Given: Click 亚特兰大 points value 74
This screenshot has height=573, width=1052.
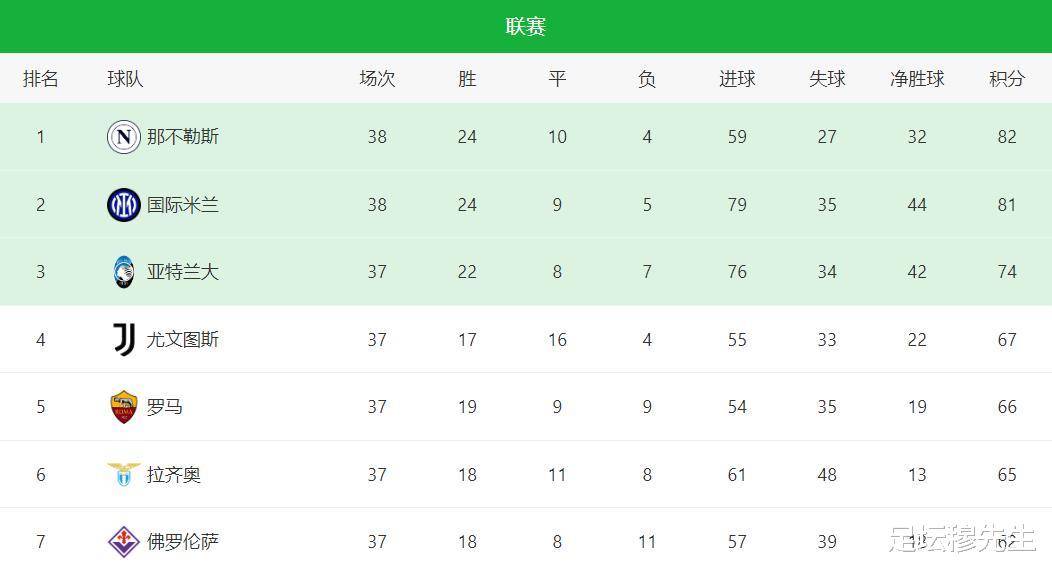Looking at the screenshot, I should click(x=1007, y=272).
